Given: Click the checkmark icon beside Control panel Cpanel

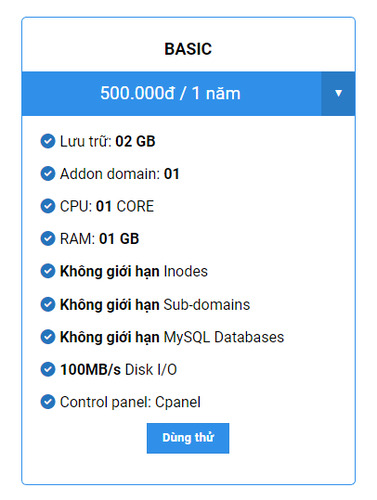Looking at the screenshot, I should tap(48, 402).
